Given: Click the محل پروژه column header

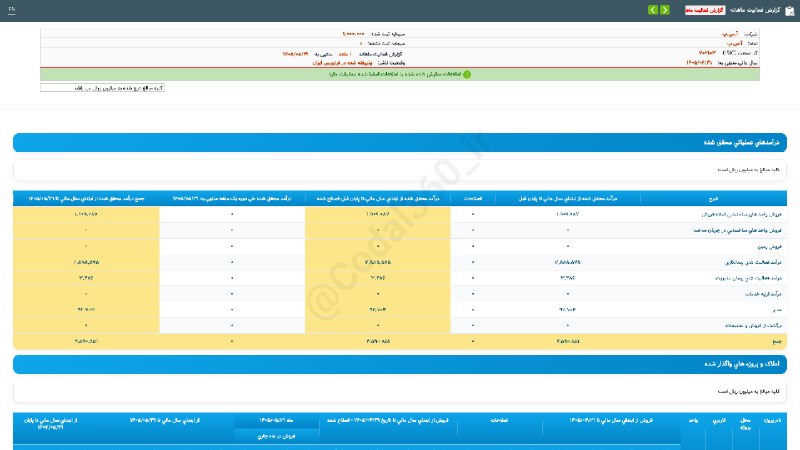Looking at the screenshot, I should pyautogui.click(x=745, y=423).
